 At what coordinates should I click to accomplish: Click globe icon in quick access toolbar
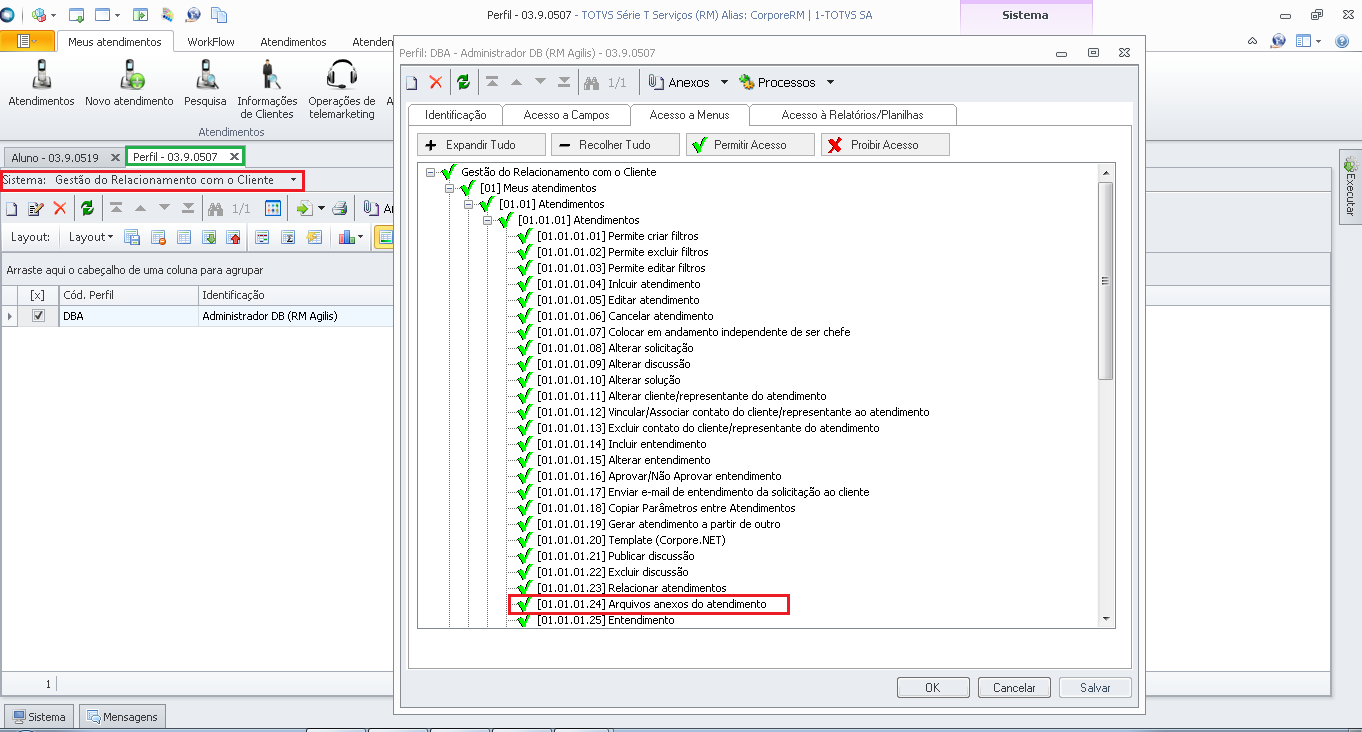tap(193, 15)
